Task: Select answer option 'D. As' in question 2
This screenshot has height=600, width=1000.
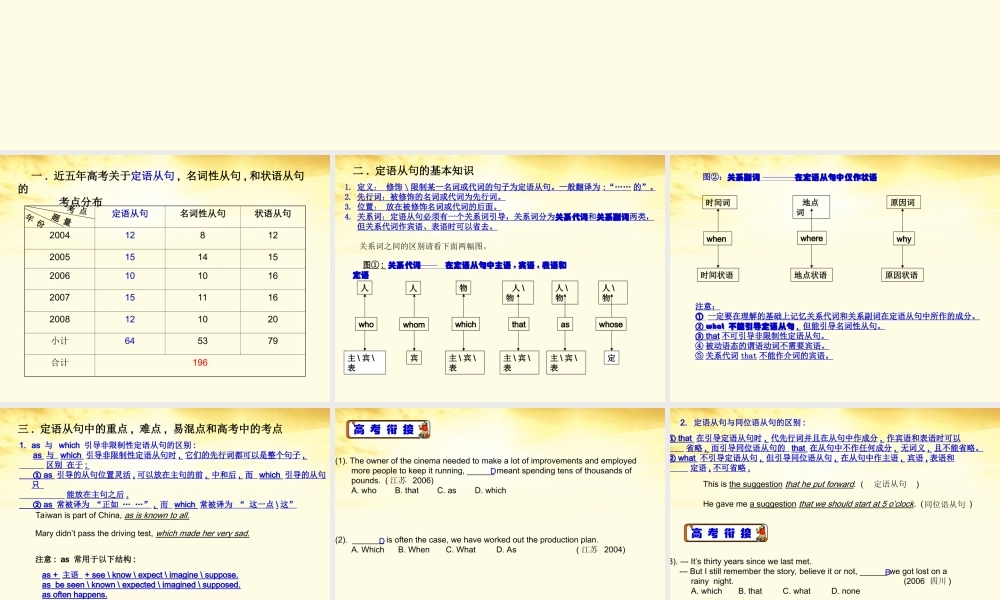Action: (x=506, y=550)
